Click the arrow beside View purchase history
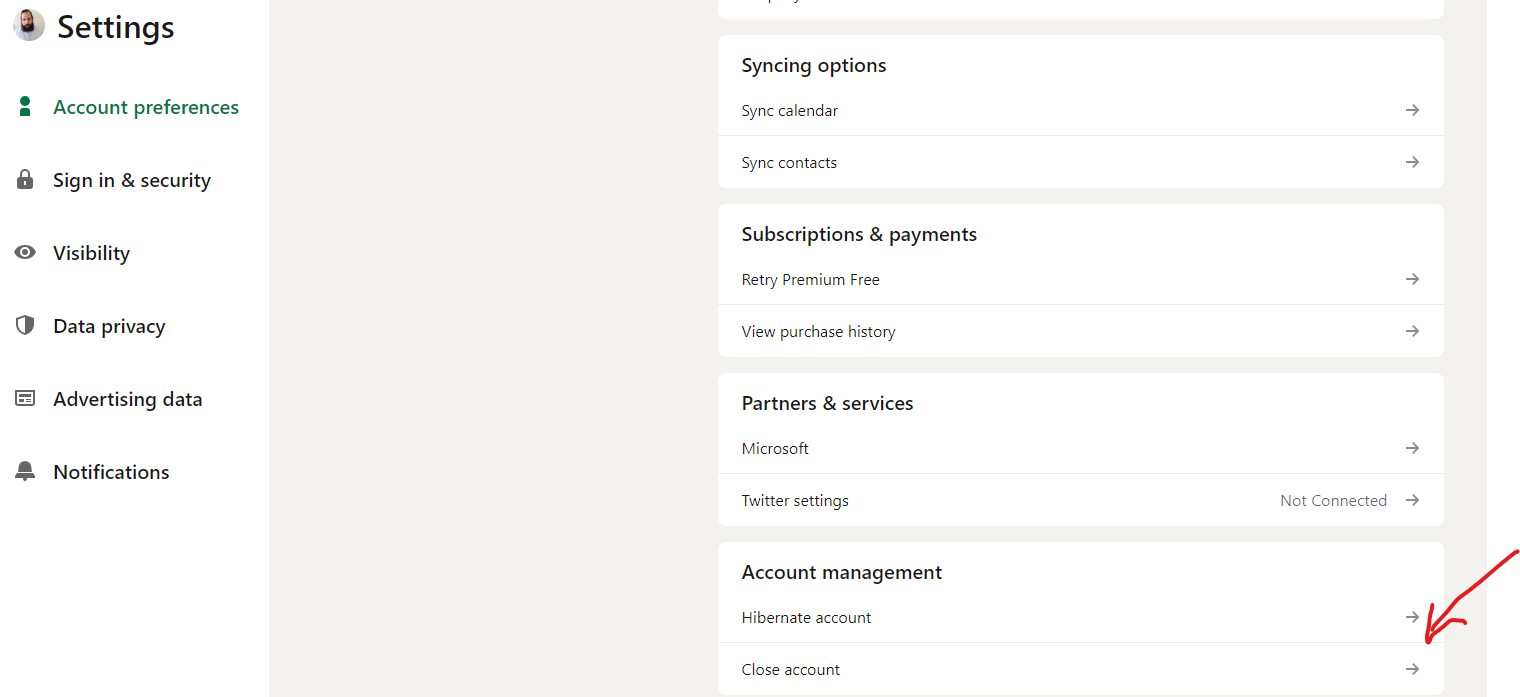This screenshot has width=1520, height=697. (1412, 331)
